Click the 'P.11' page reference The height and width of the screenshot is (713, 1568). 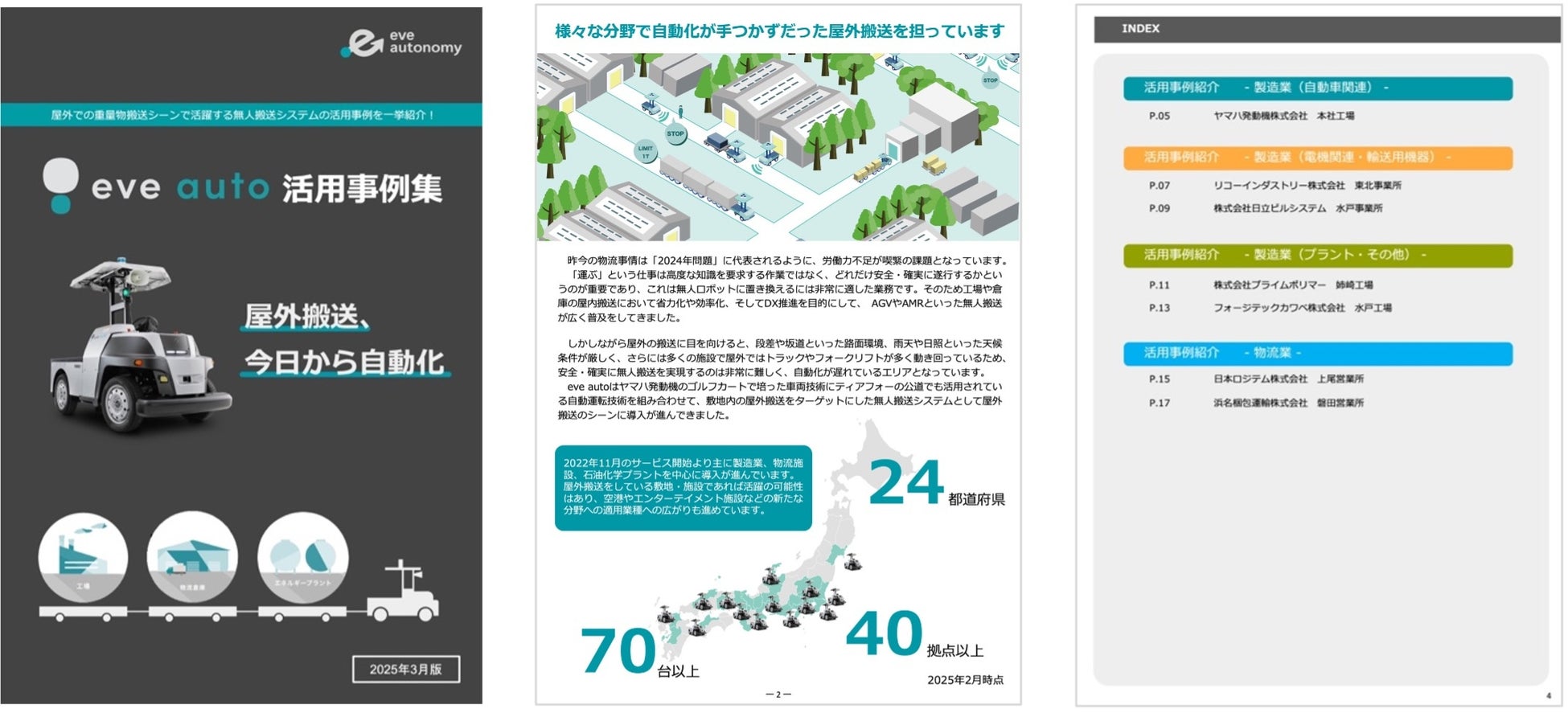click(x=1160, y=285)
